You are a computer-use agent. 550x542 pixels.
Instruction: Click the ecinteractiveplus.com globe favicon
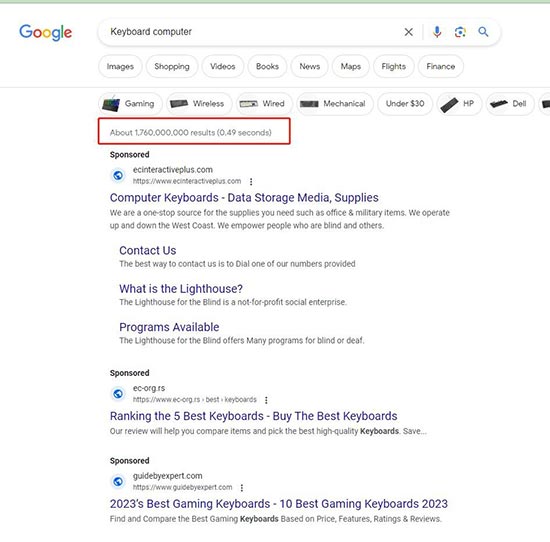[x=118, y=175]
